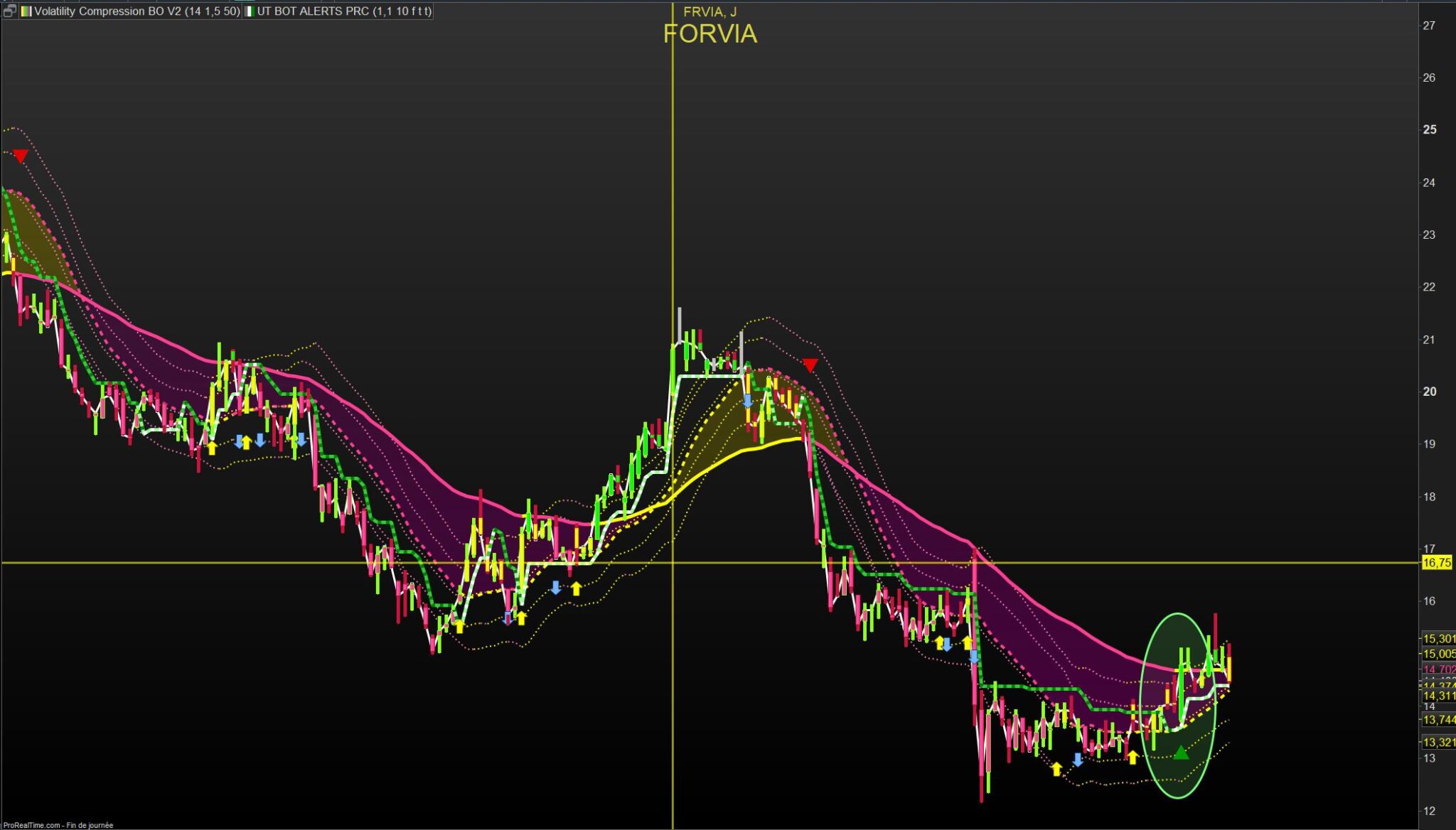
Task: Open the UT BOT ALERTS PRC indicator label
Action: (x=343, y=11)
